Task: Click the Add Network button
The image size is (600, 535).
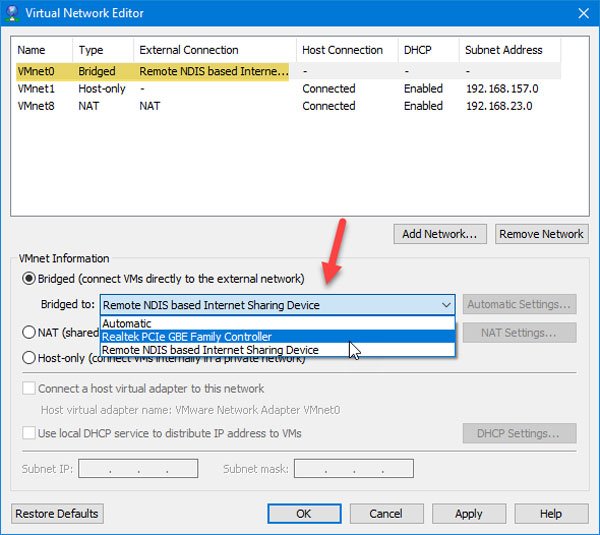Action: click(x=439, y=234)
